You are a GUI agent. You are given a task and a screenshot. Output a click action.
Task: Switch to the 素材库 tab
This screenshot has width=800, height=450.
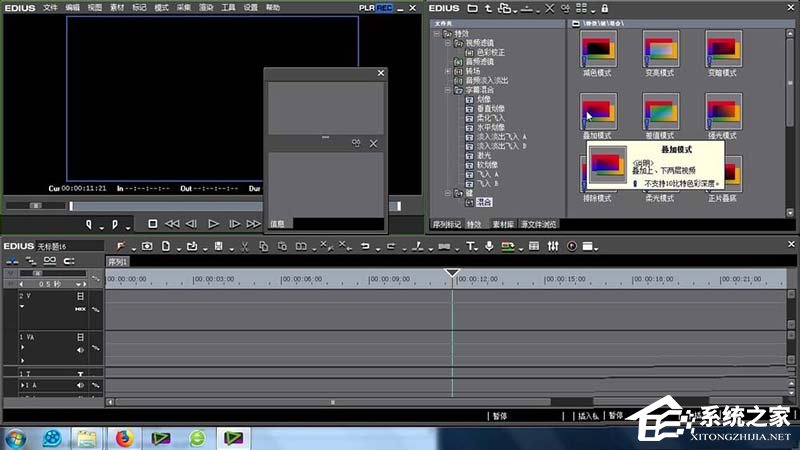coord(501,224)
